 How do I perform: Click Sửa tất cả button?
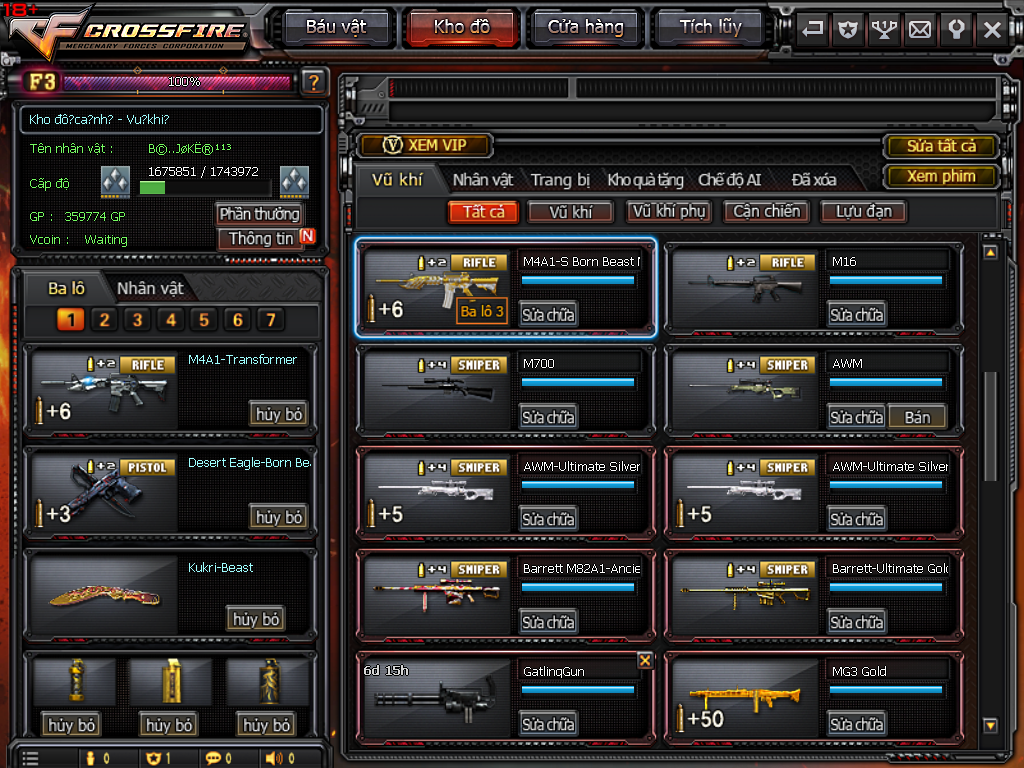(941, 146)
